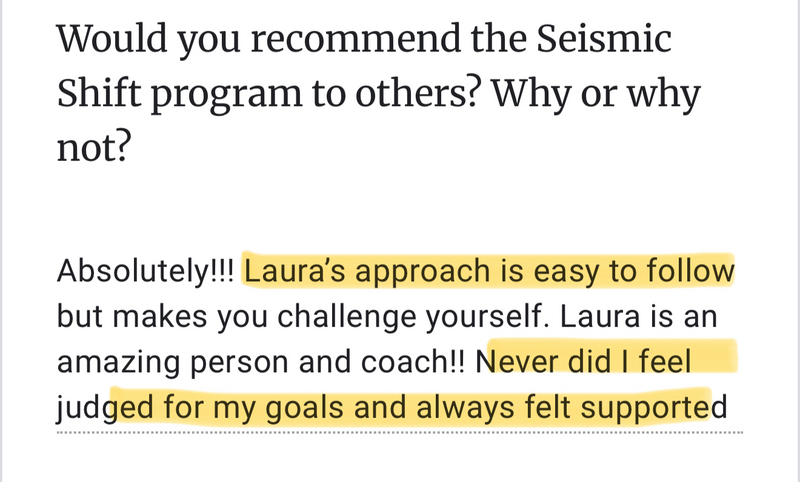Click the dotted underline below the answer
This screenshot has width=800, height=482.
pos(399,433)
